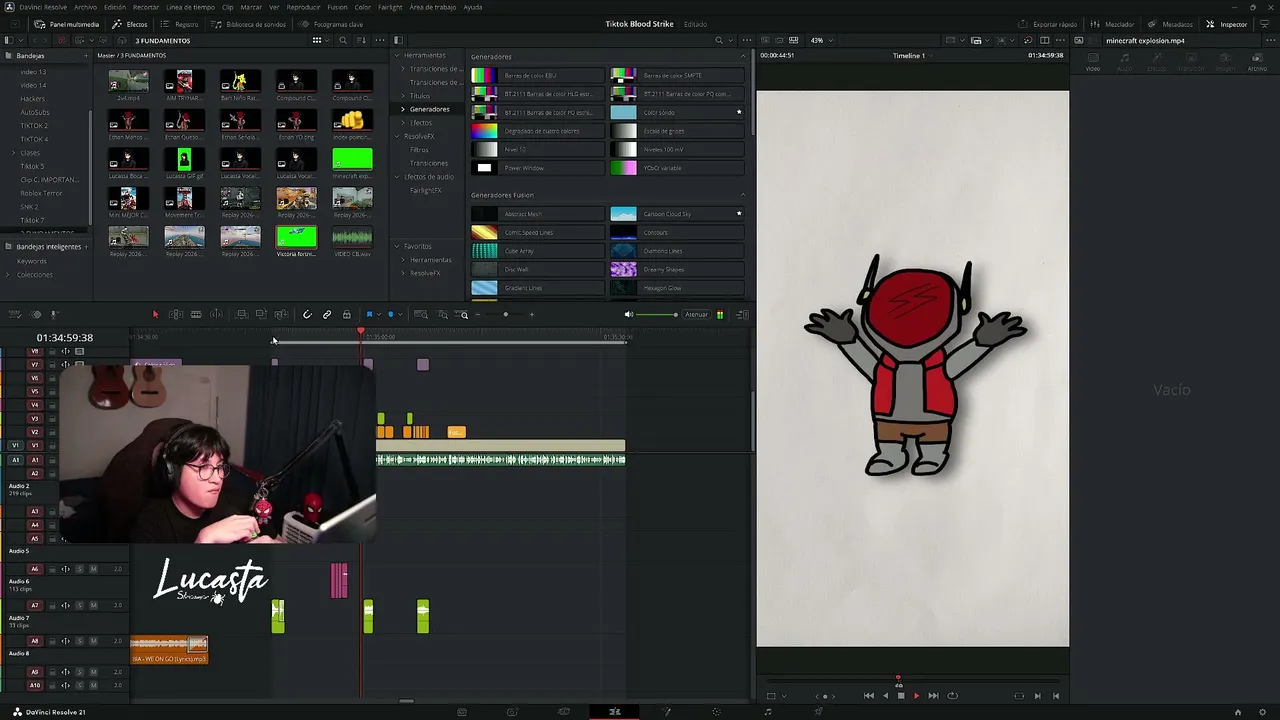Collapse Bandejas inteligentes section
Screen dimensions: 1280x720
[9, 247]
